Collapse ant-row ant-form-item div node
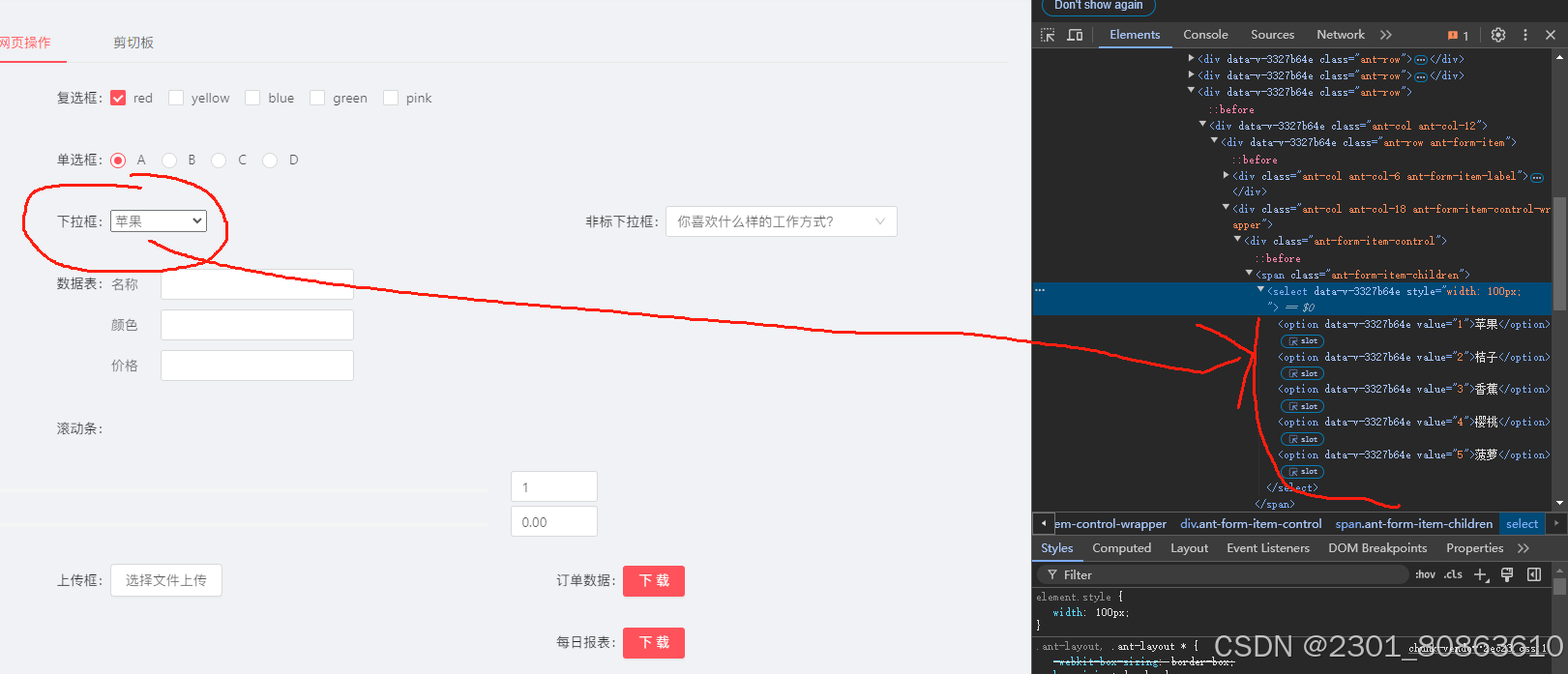The width and height of the screenshot is (1568, 674). [1215, 141]
